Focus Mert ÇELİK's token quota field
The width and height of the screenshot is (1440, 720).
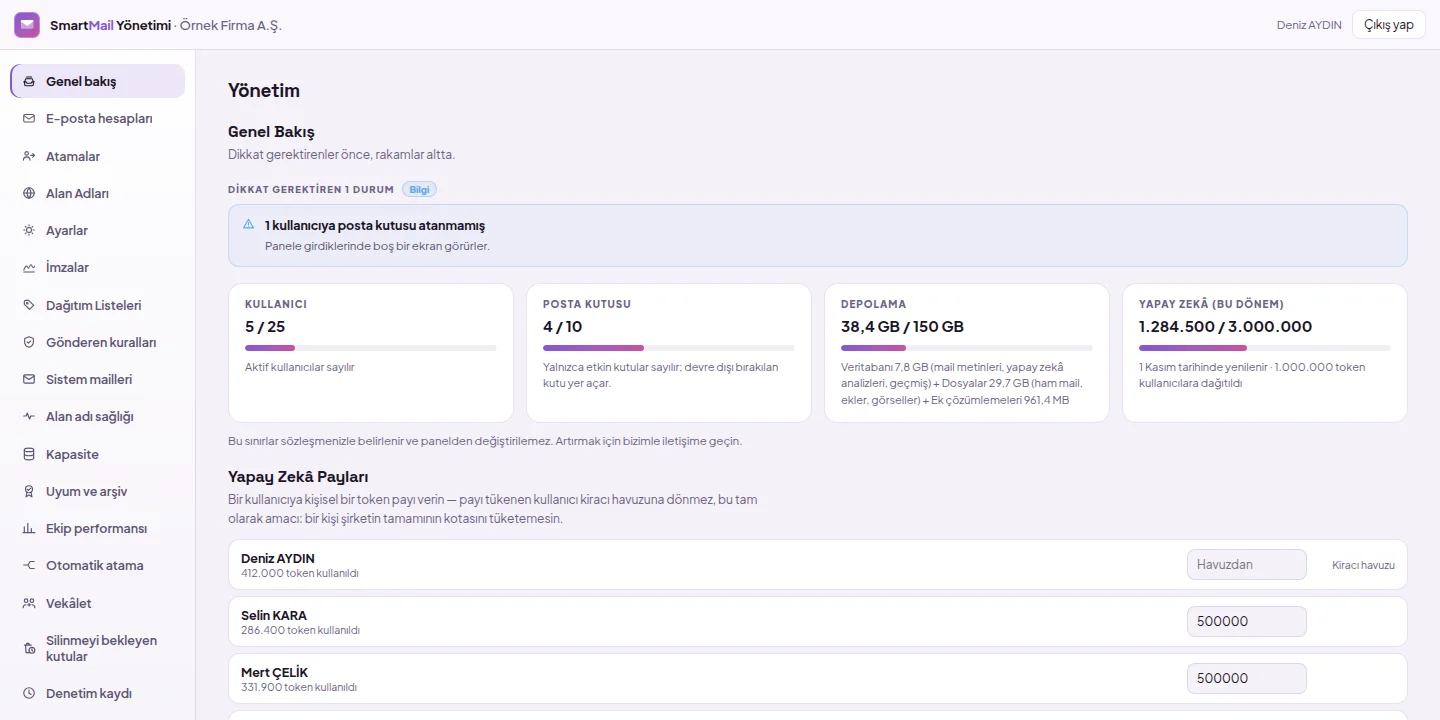(1247, 678)
